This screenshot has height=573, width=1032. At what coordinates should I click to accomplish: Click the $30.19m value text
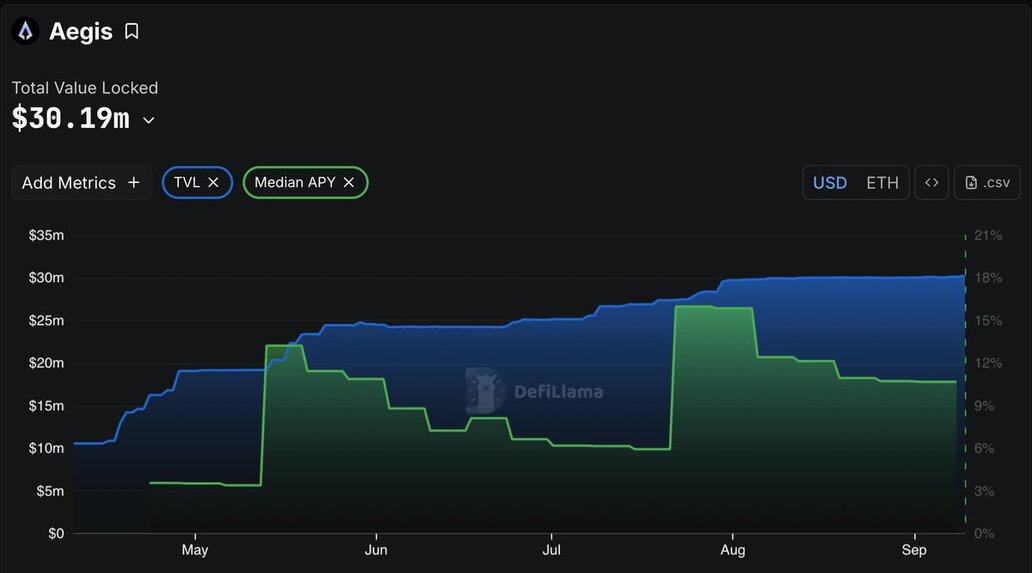pos(71,118)
